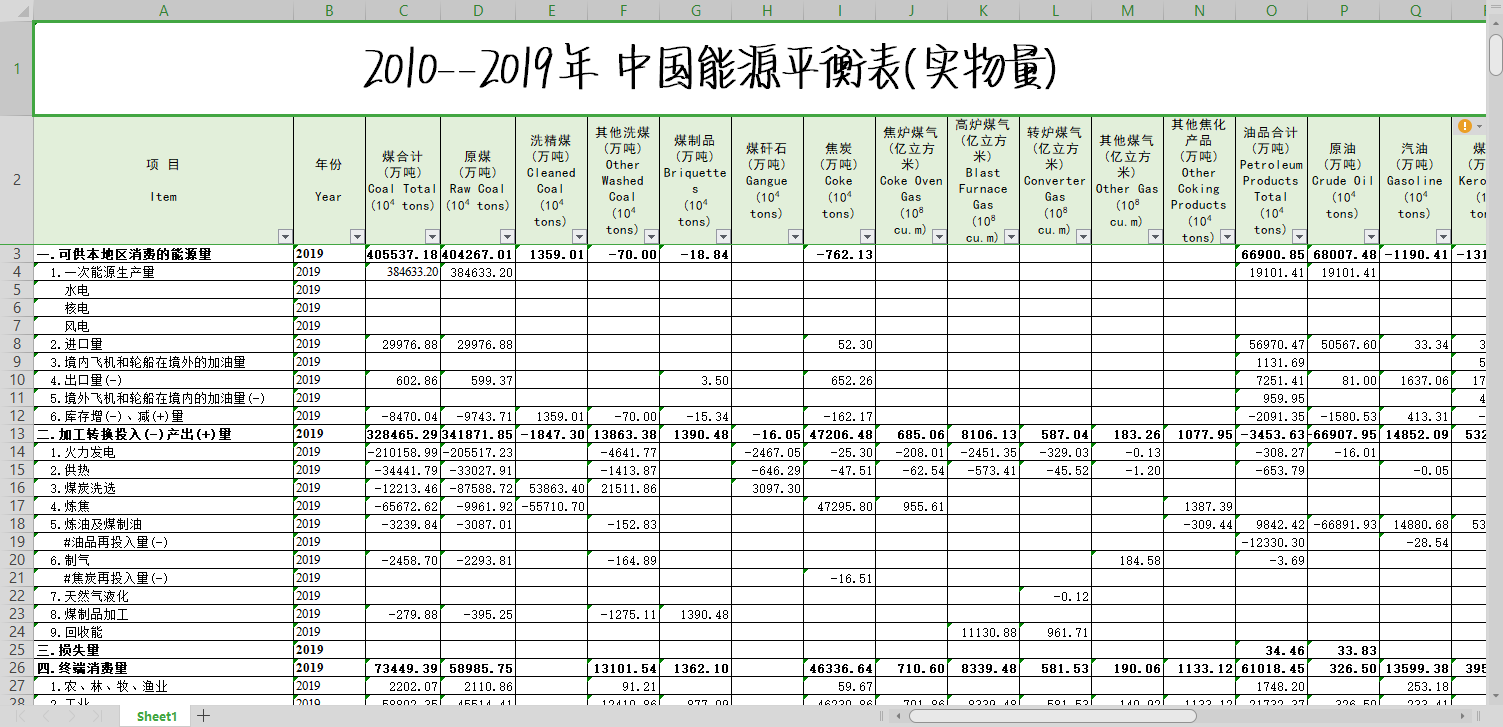The width and height of the screenshot is (1503, 727).
Task: Expand the Blast Furnace Gas filter
Action: (x=1011, y=237)
